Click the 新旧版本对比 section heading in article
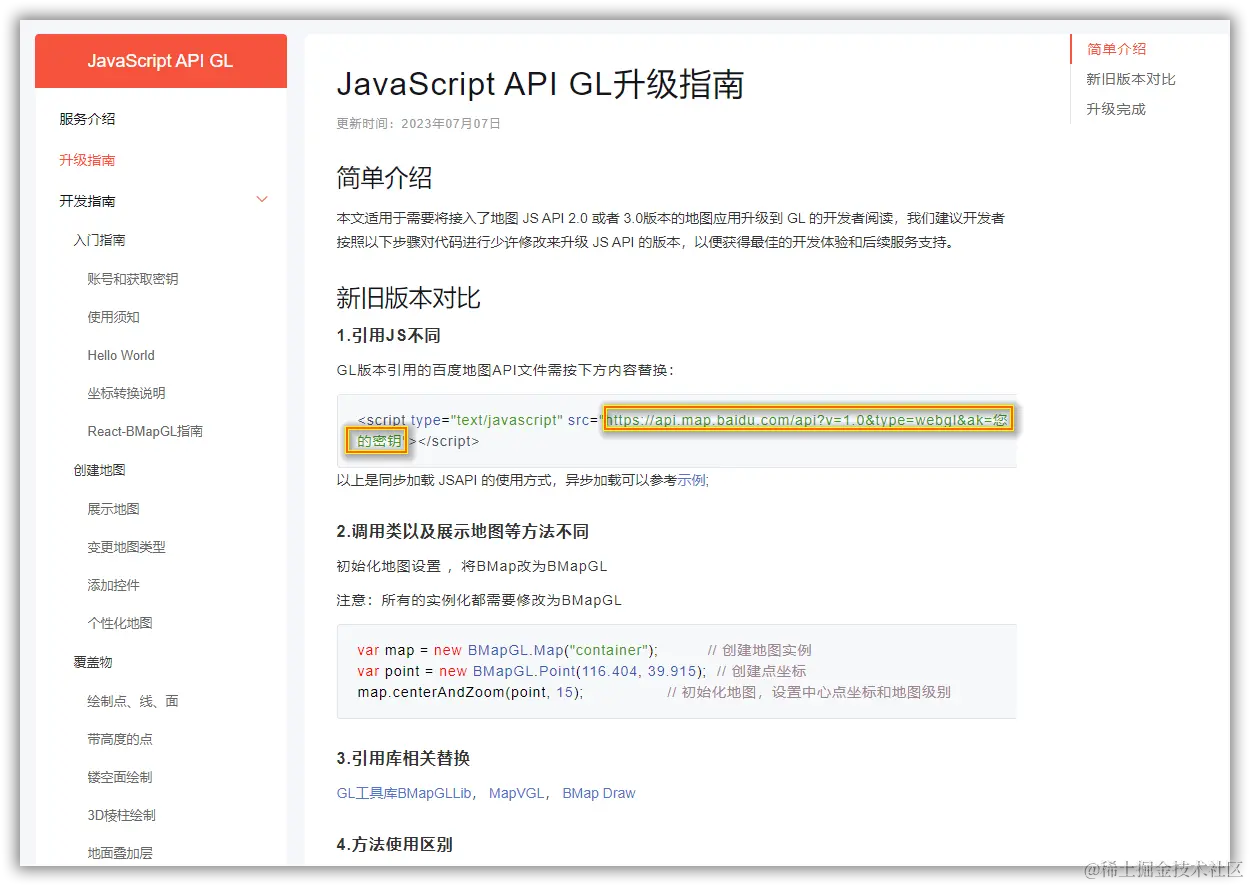This screenshot has width=1250, height=886. pos(409,298)
